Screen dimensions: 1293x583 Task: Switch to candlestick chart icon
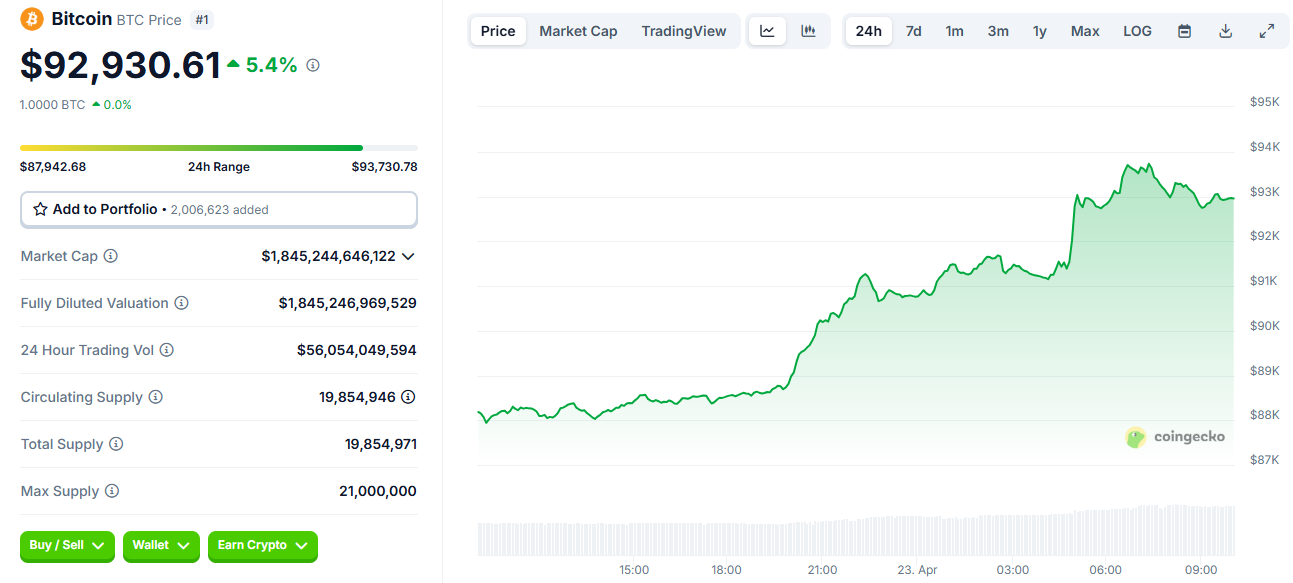(x=808, y=31)
